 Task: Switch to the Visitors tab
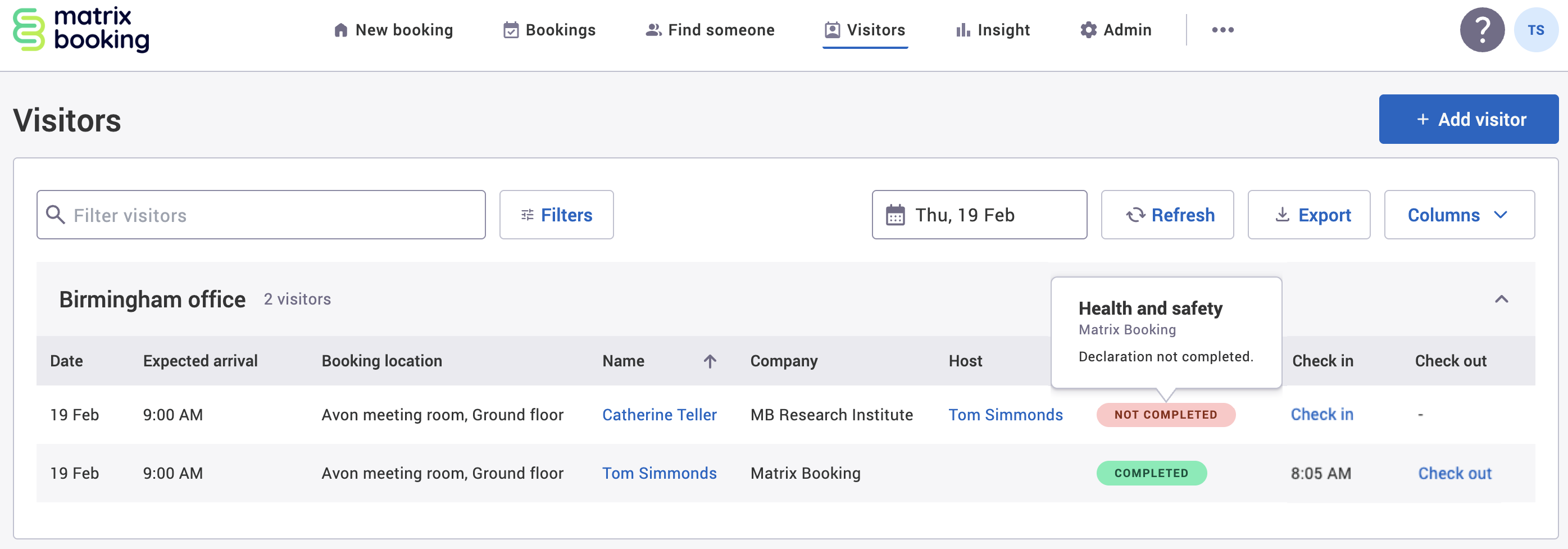[865, 29]
